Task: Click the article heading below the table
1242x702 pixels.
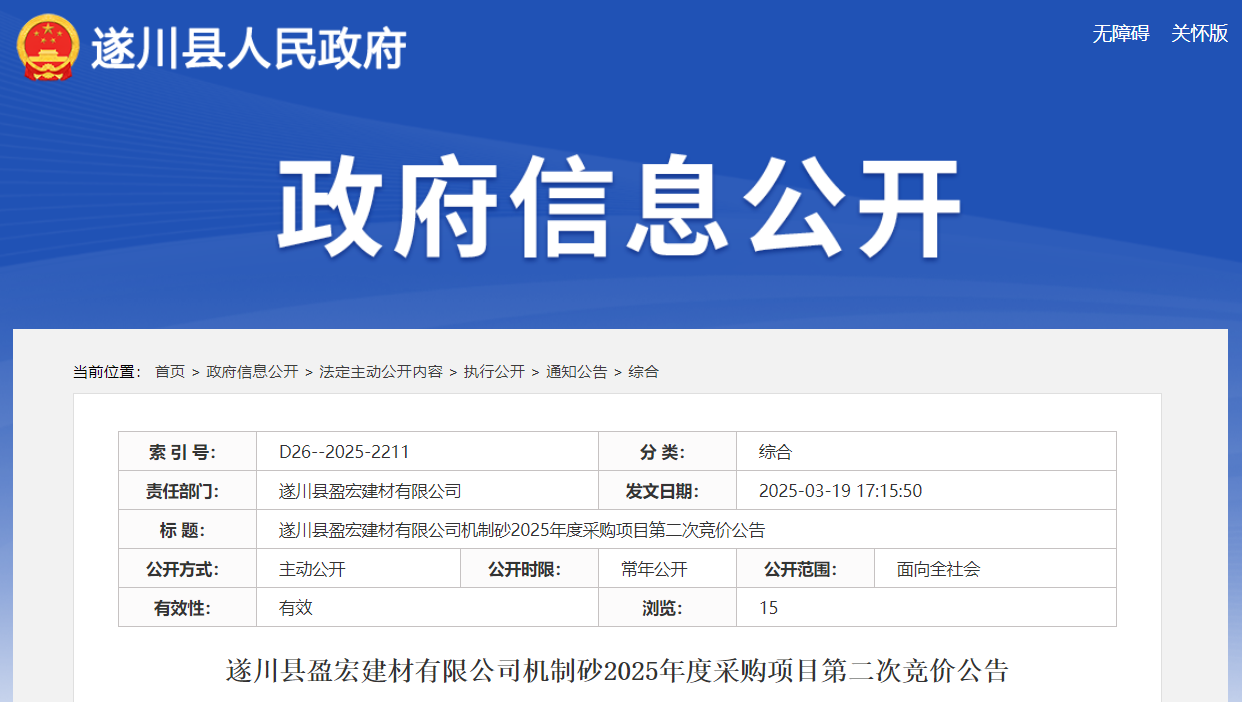Action: (x=617, y=670)
